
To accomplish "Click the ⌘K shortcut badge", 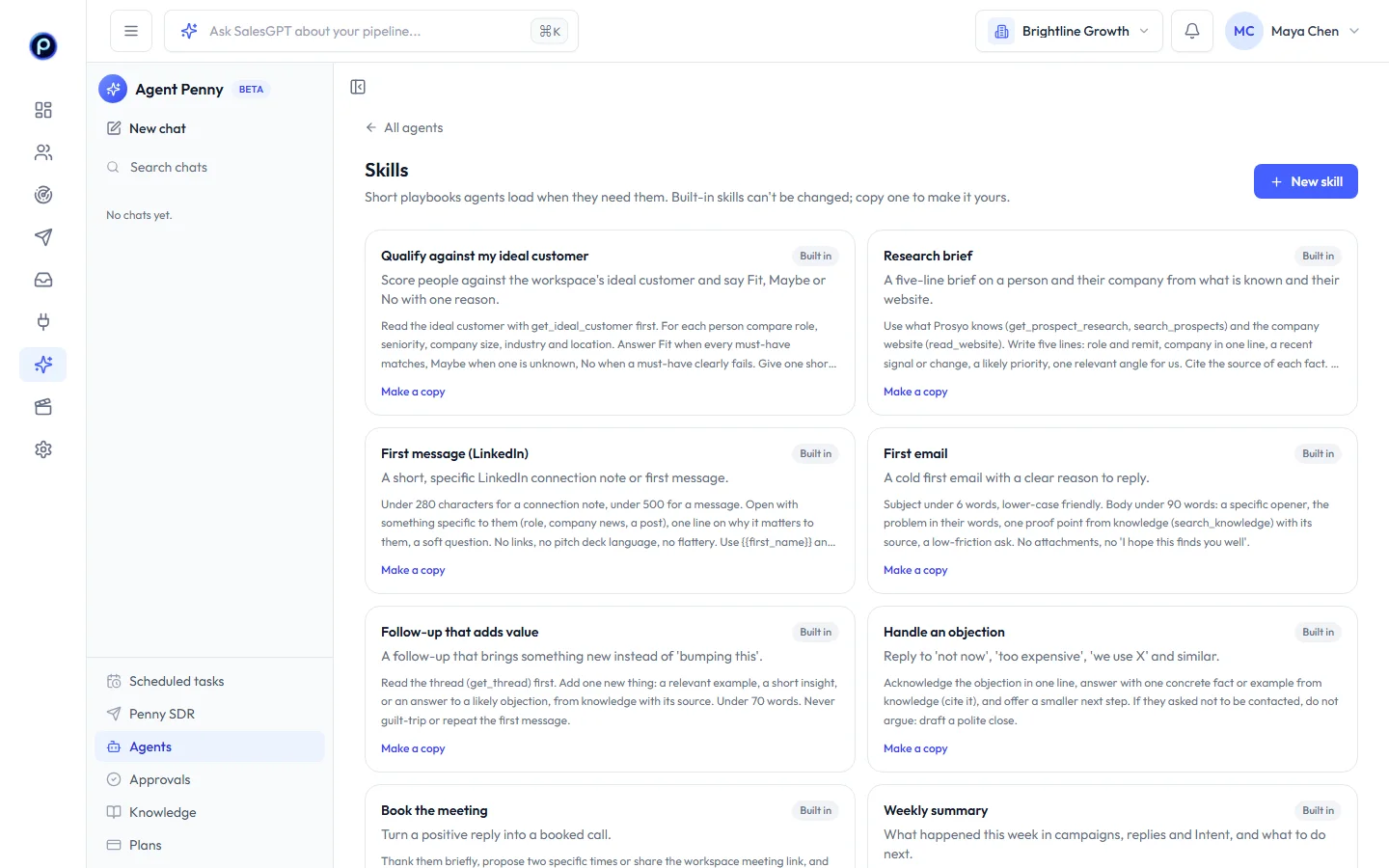I will [549, 31].
